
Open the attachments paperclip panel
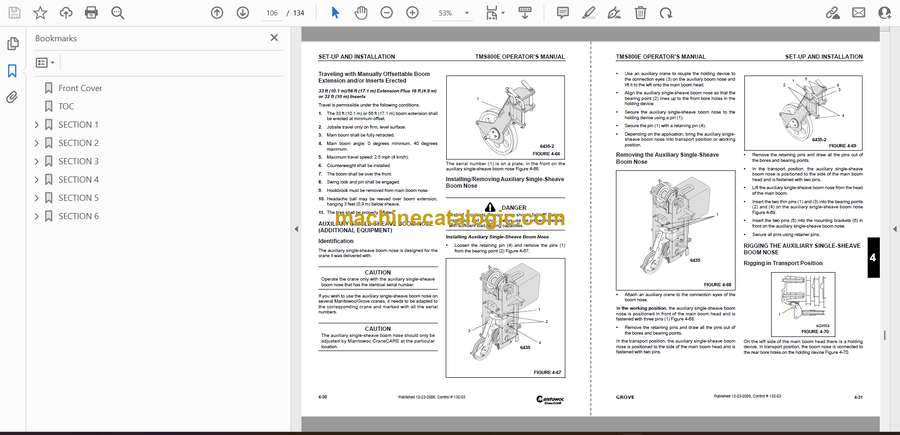[x=12, y=97]
